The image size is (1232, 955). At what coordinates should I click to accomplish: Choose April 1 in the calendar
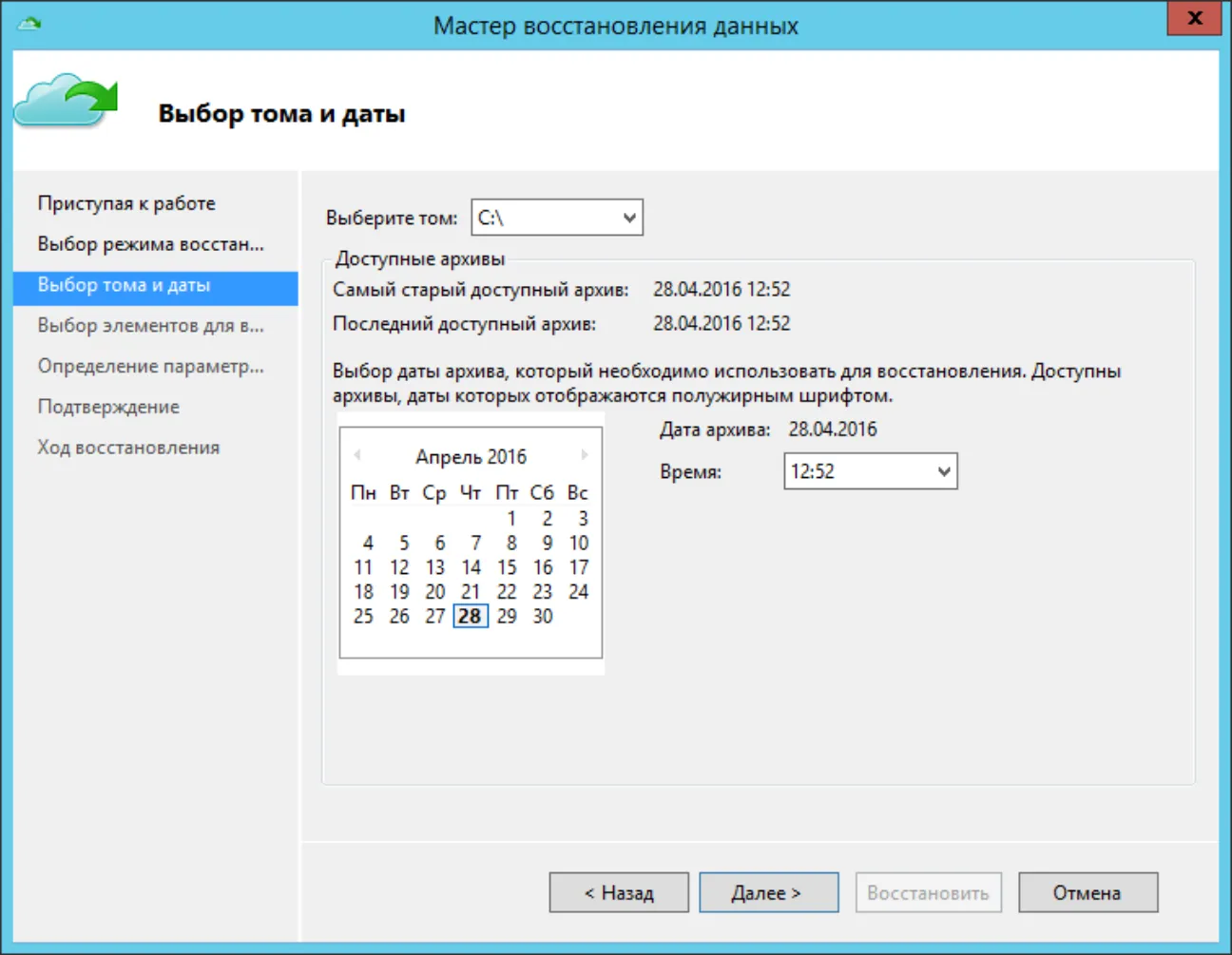(511, 519)
